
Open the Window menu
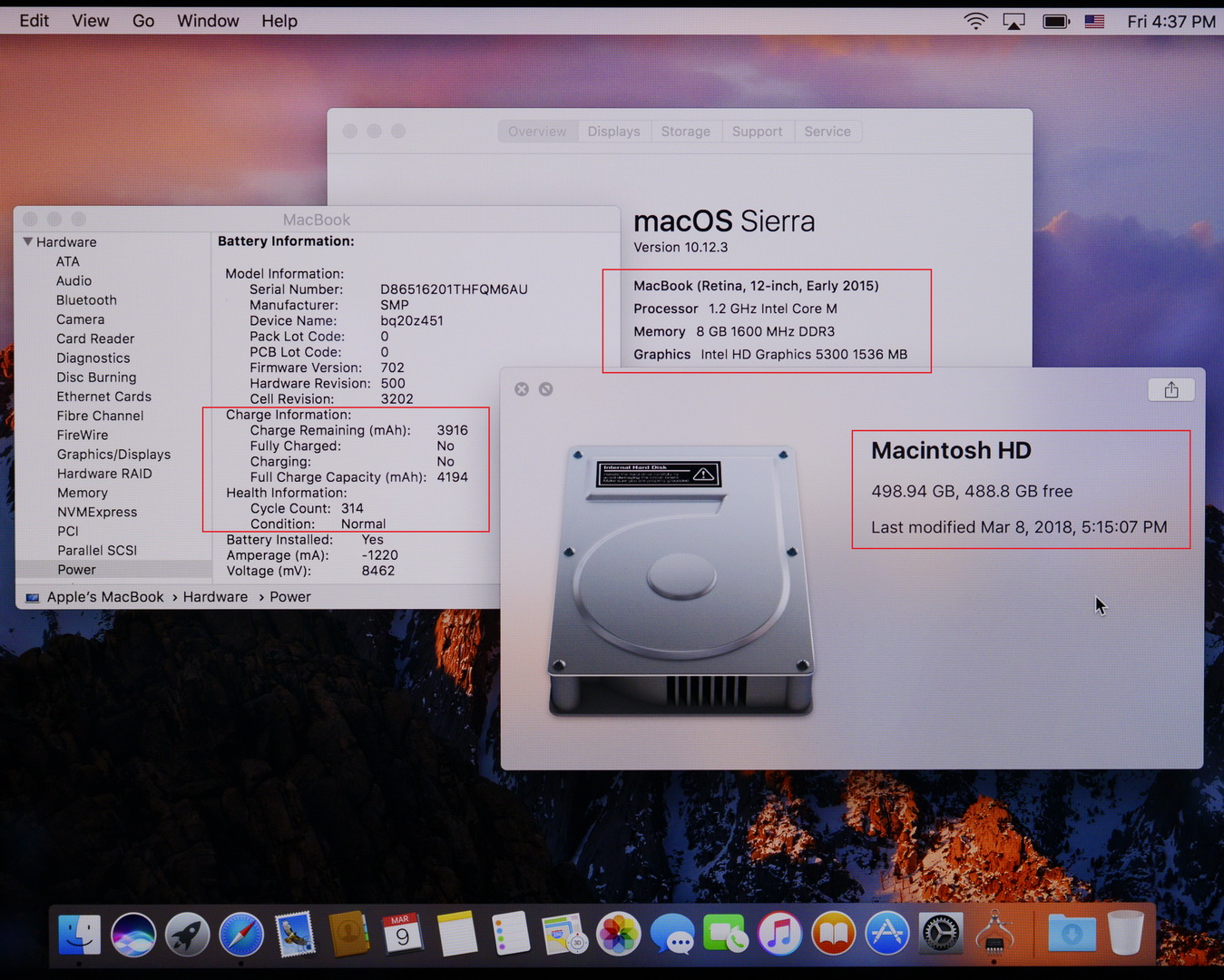(x=208, y=21)
